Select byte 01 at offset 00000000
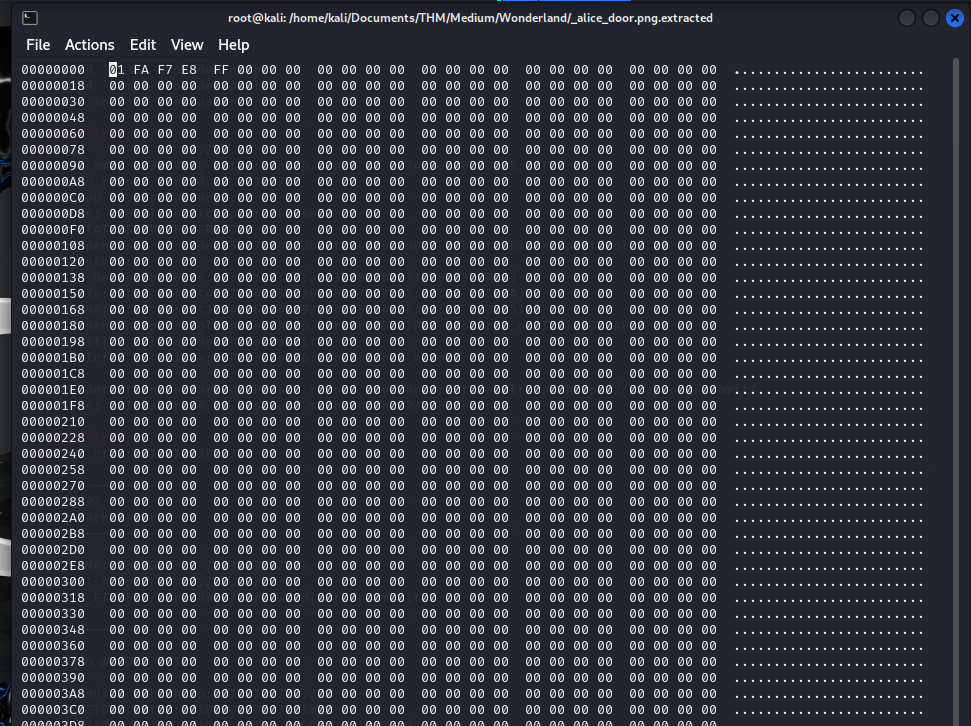This screenshot has height=726, width=971. pyautogui.click(x=117, y=70)
